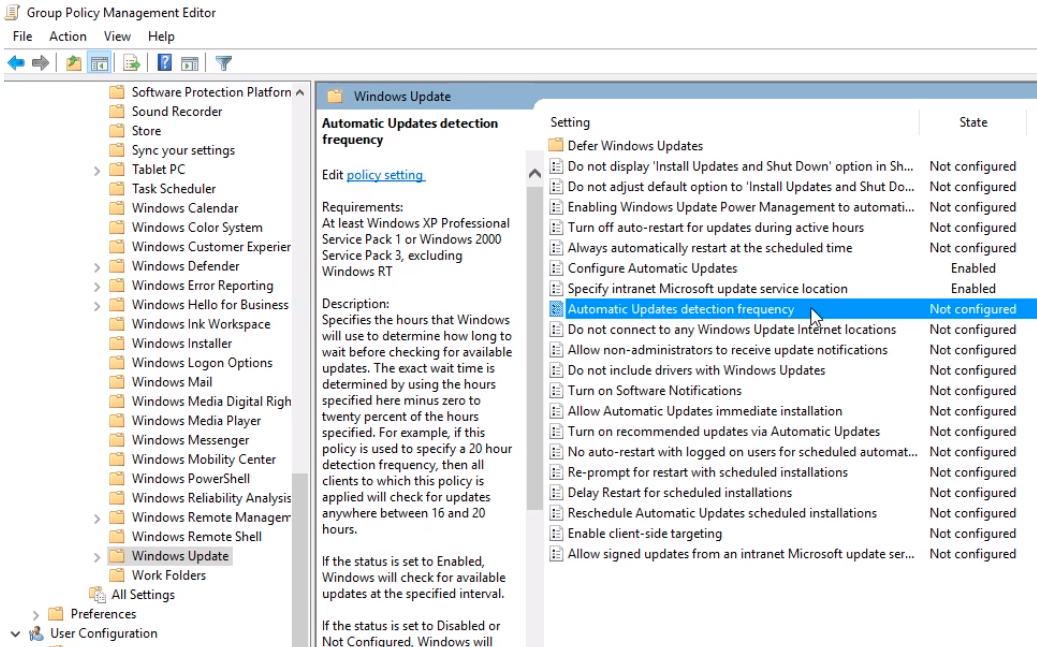Open the View menu
The width and height of the screenshot is (1037, 647).
click(117, 36)
